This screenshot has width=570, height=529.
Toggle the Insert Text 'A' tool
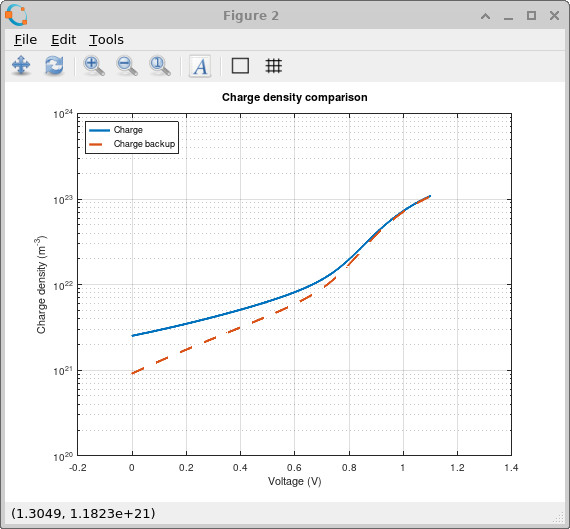coord(200,66)
